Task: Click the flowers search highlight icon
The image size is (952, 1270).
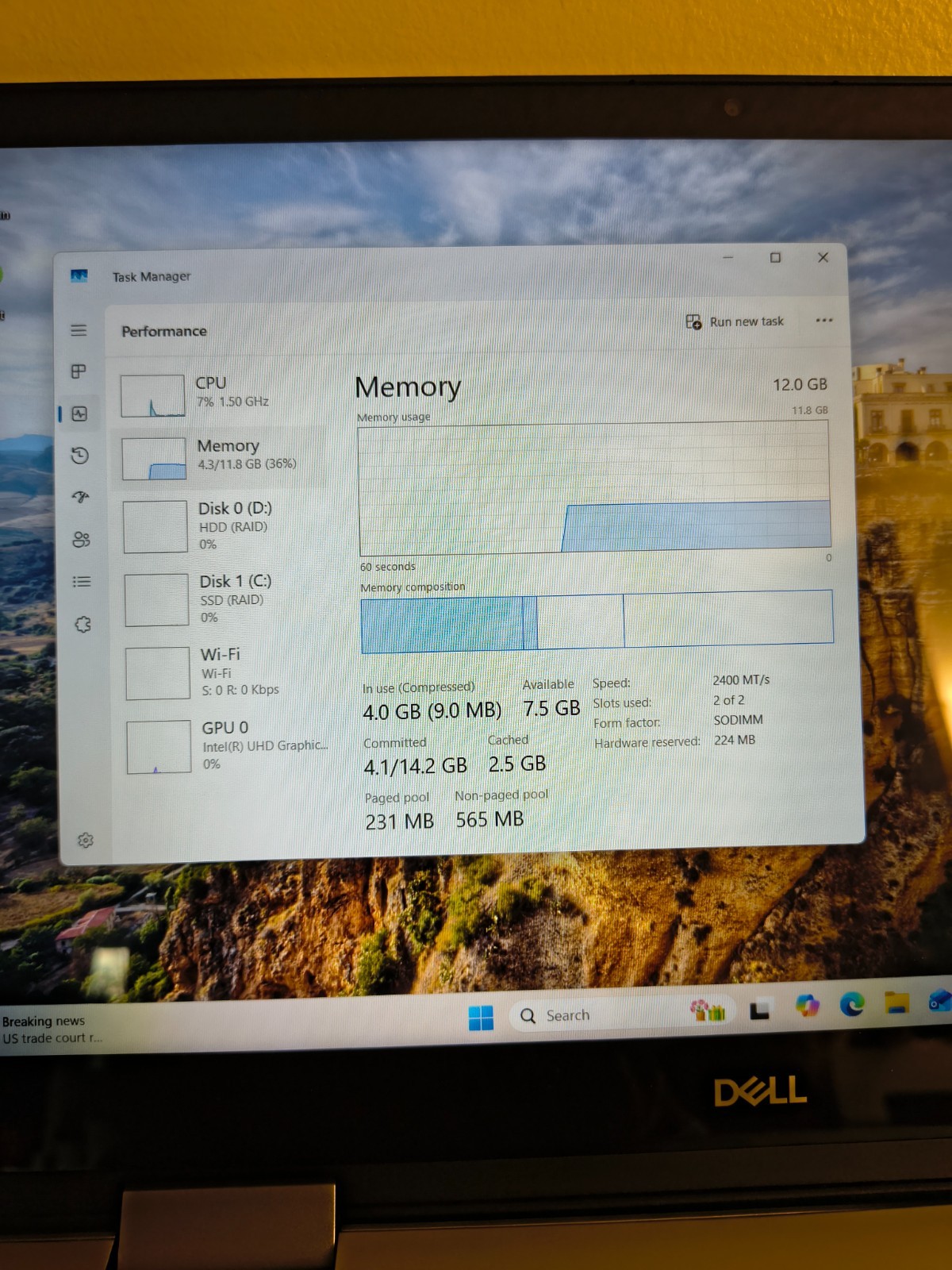Action: click(708, 1010)
